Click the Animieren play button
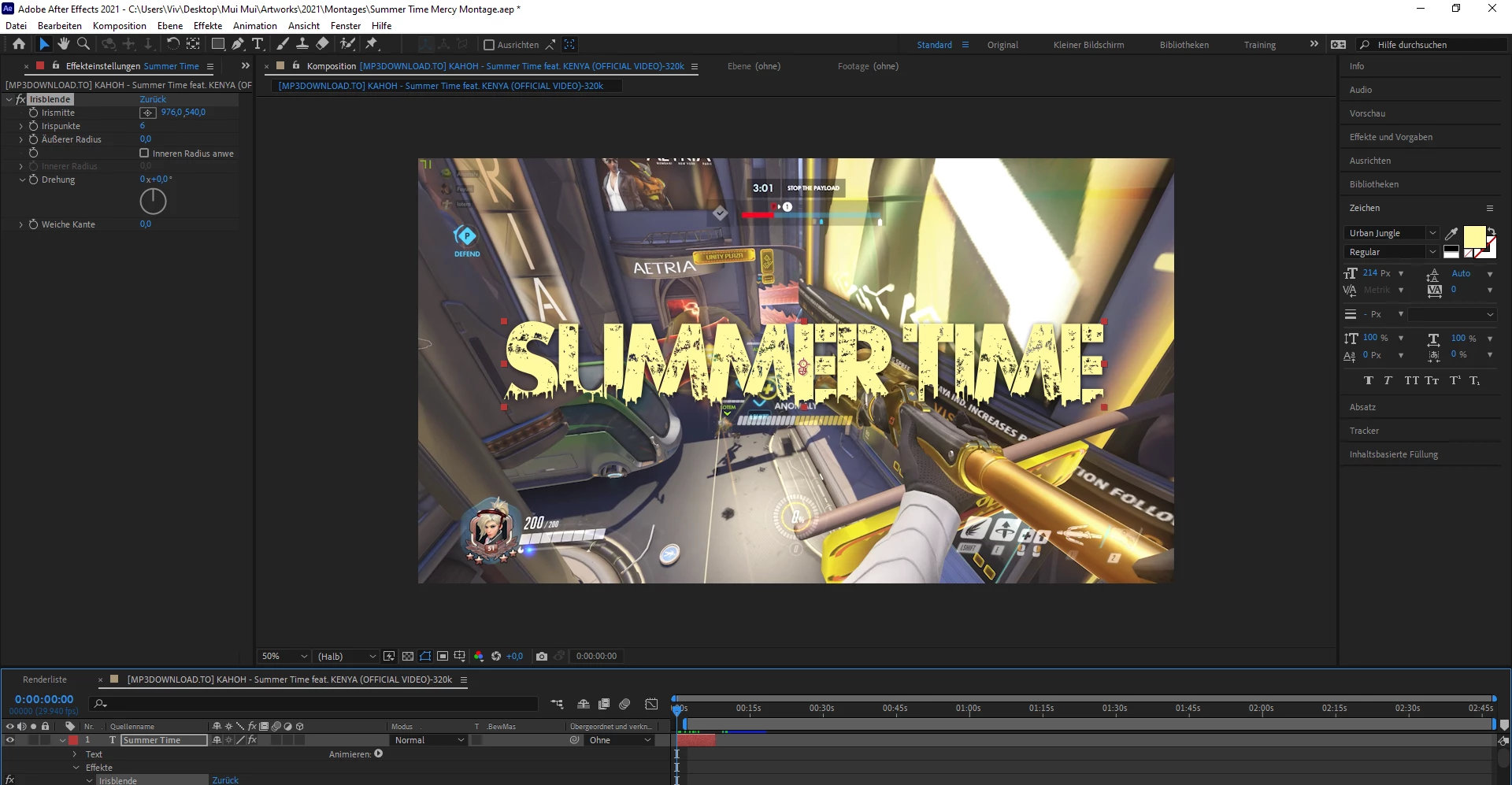This screenshot has height=785, width=1512. [x=379, y=754]
